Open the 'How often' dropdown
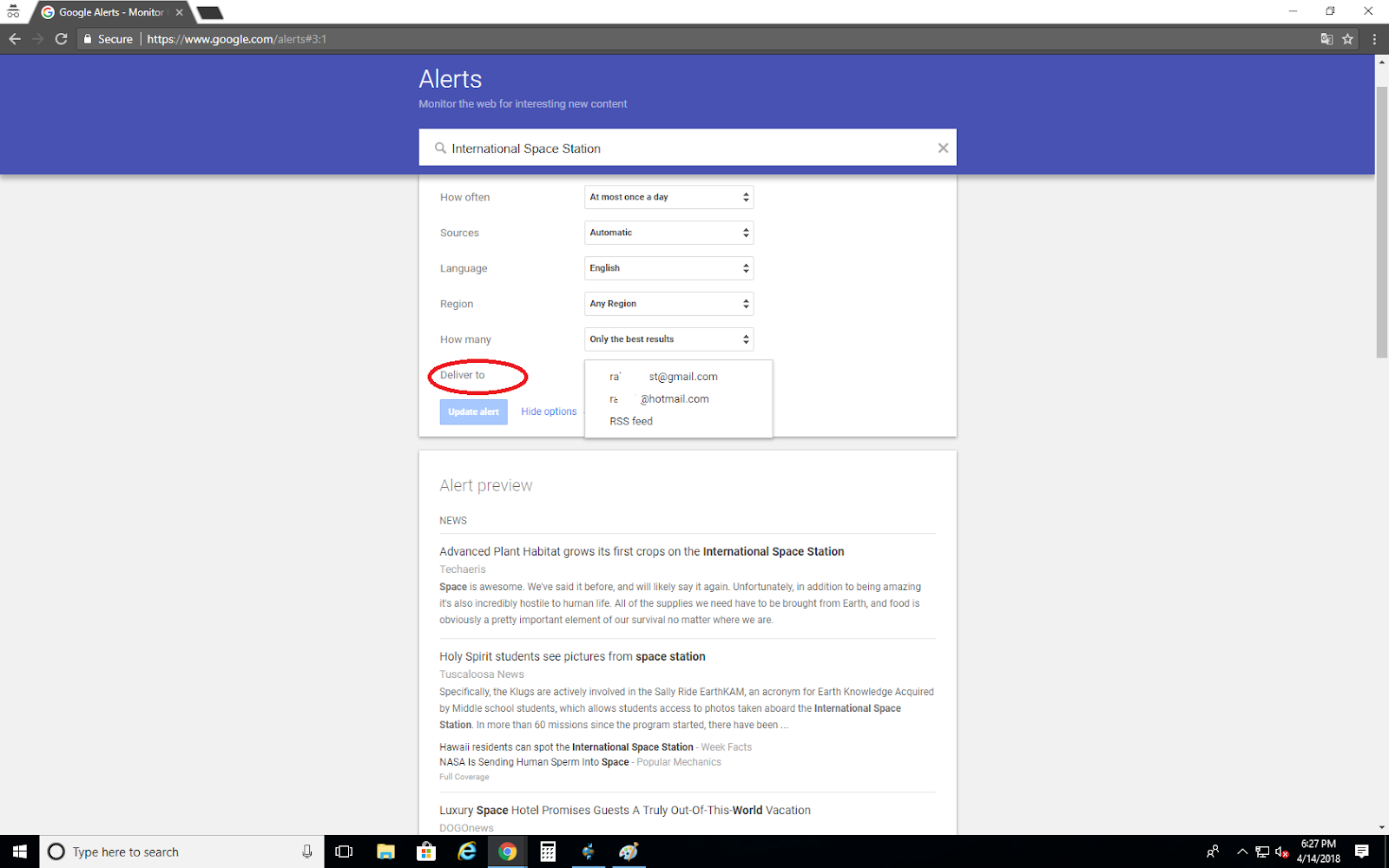The image size is (1389, 868). pyautogui.click(x=668, y=197)
